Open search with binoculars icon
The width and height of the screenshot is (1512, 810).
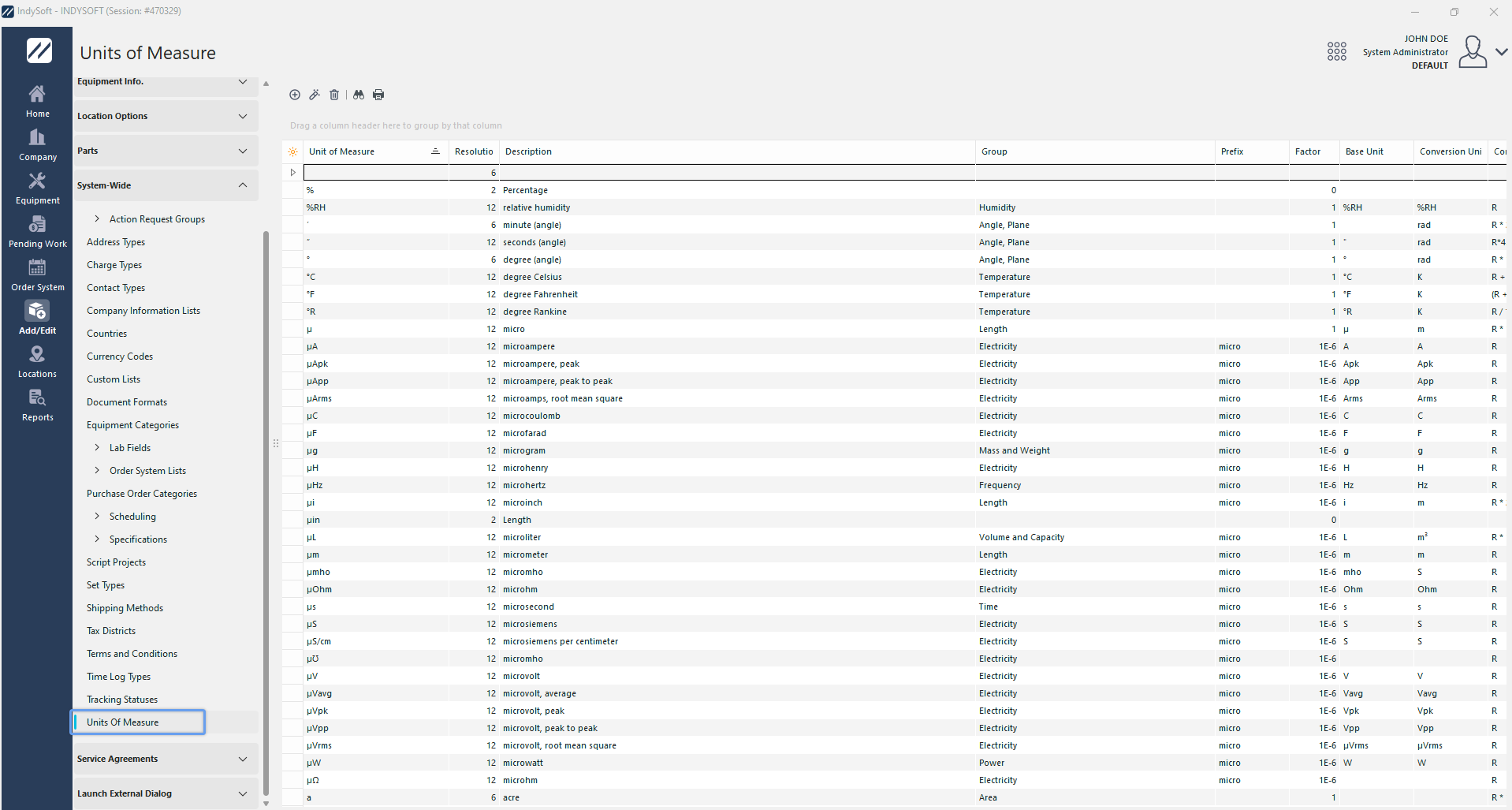pyautogui.click(x=359, y=95)
